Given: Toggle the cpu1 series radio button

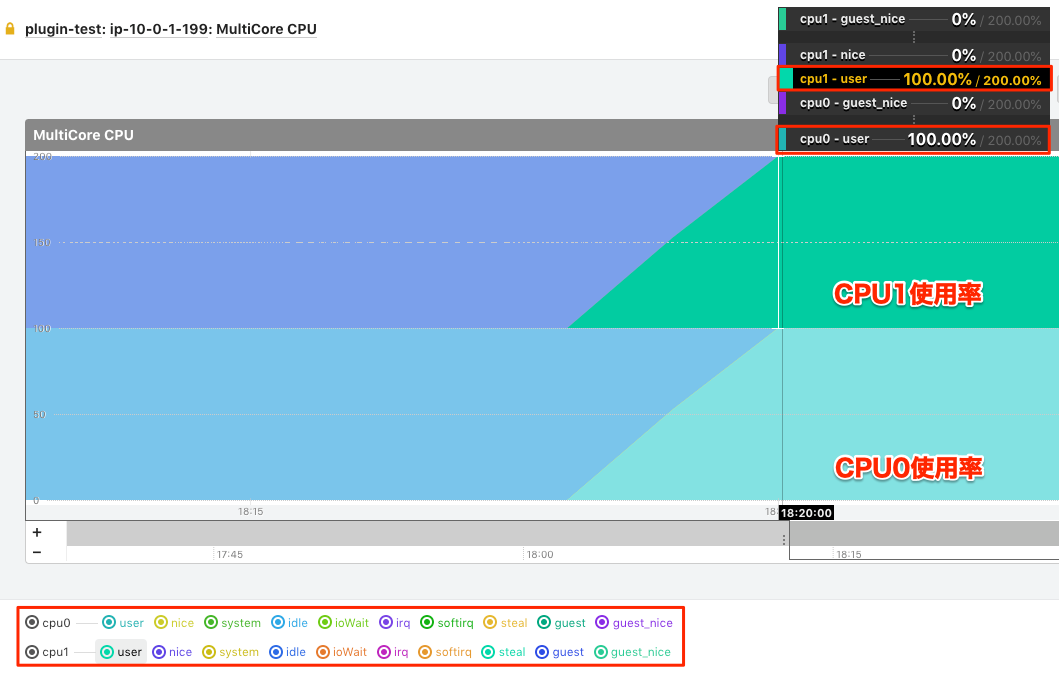Looking at the screenshot, I should 33,652.
